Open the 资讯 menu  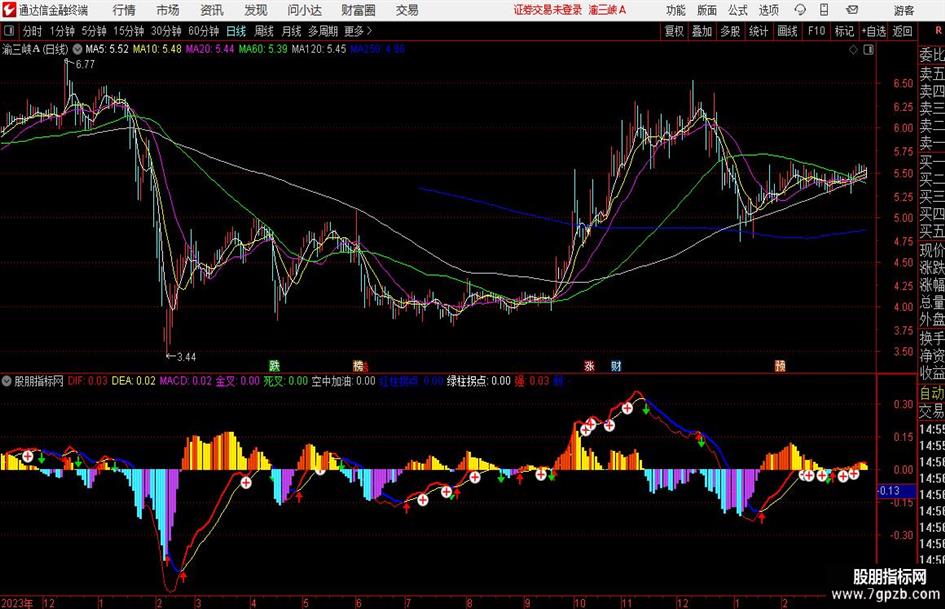212,10
